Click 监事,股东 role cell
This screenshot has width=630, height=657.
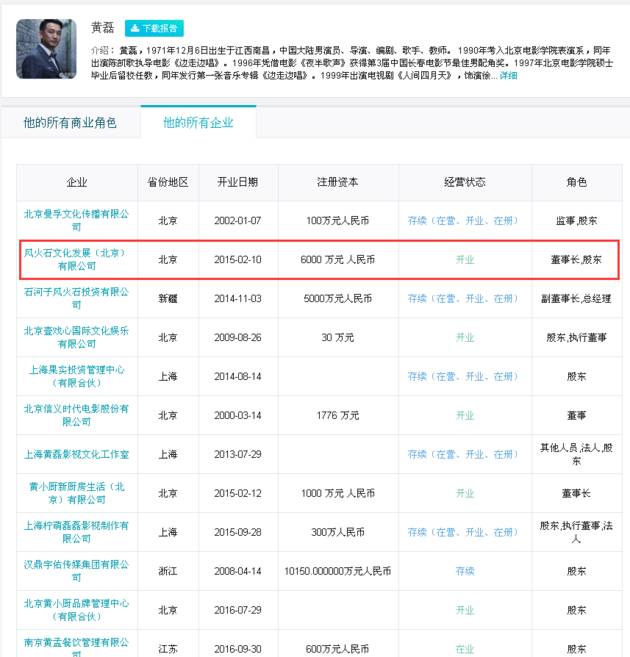point(576,220)
